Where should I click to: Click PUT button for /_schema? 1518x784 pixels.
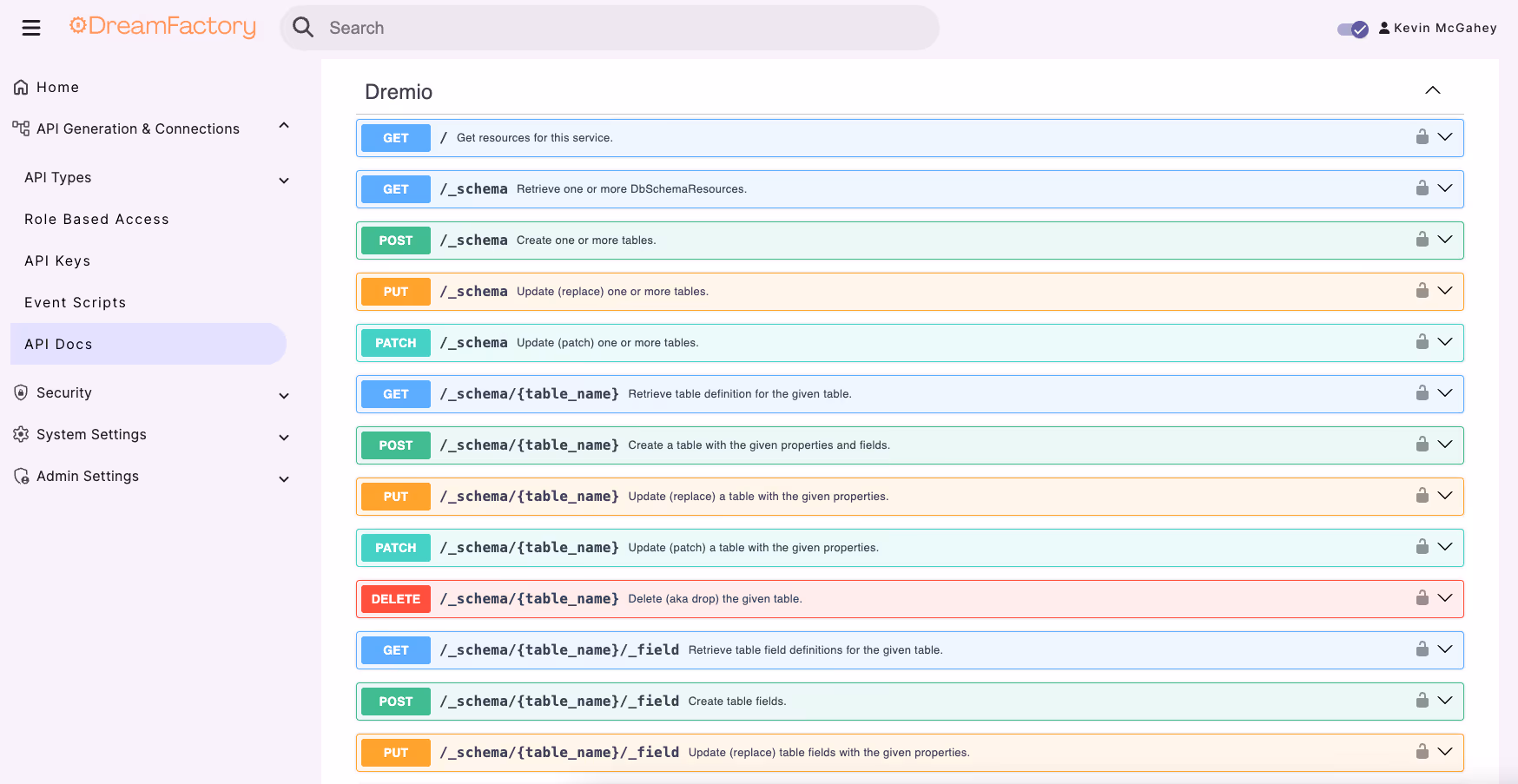(x=396, y=292)
